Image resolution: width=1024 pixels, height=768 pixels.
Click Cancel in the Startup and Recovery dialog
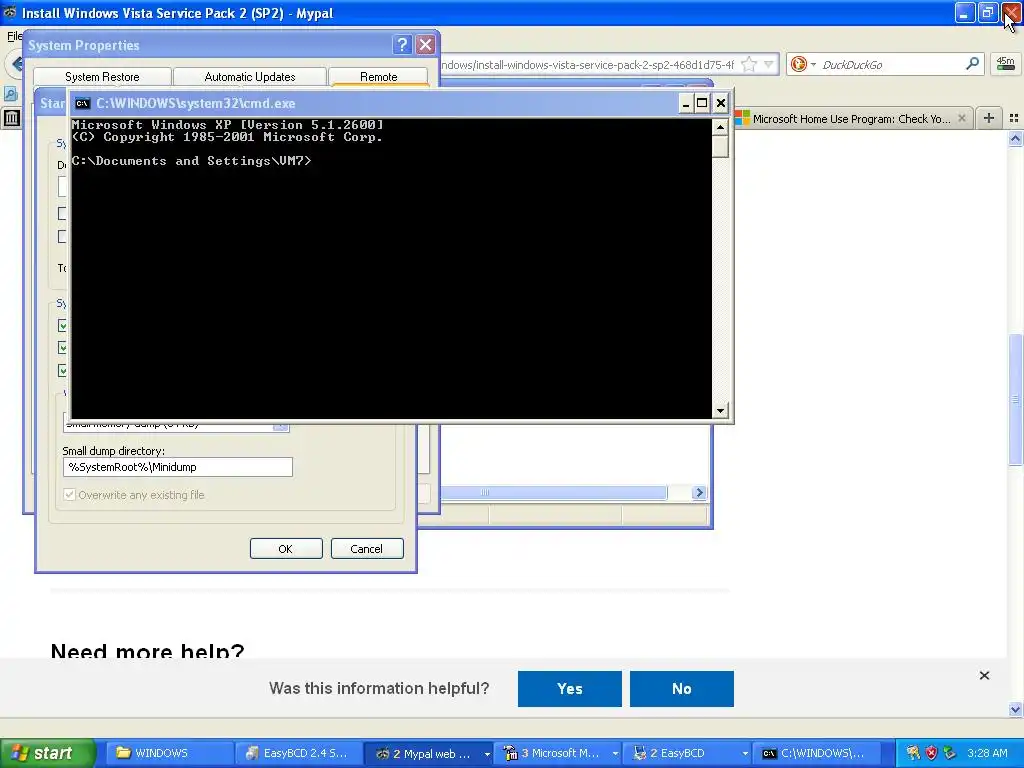[367, 549]
